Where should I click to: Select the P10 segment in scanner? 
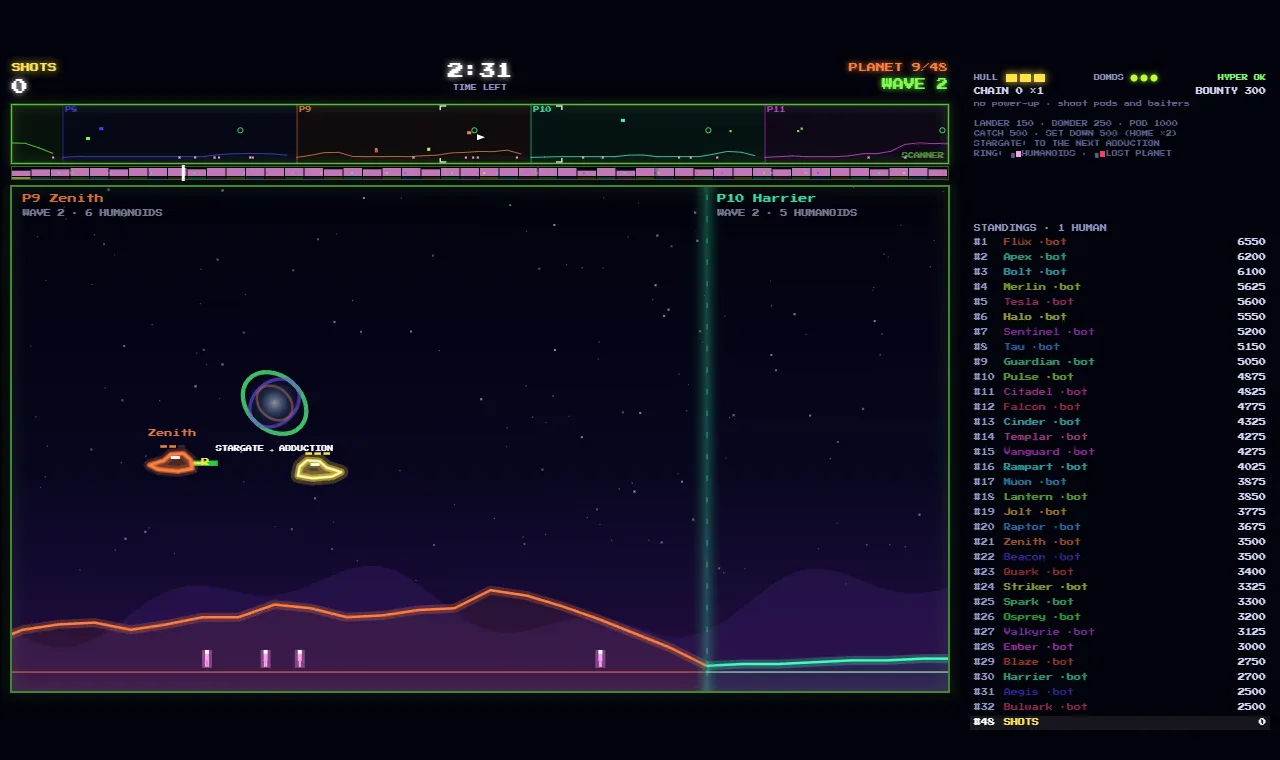pos(647,133)
